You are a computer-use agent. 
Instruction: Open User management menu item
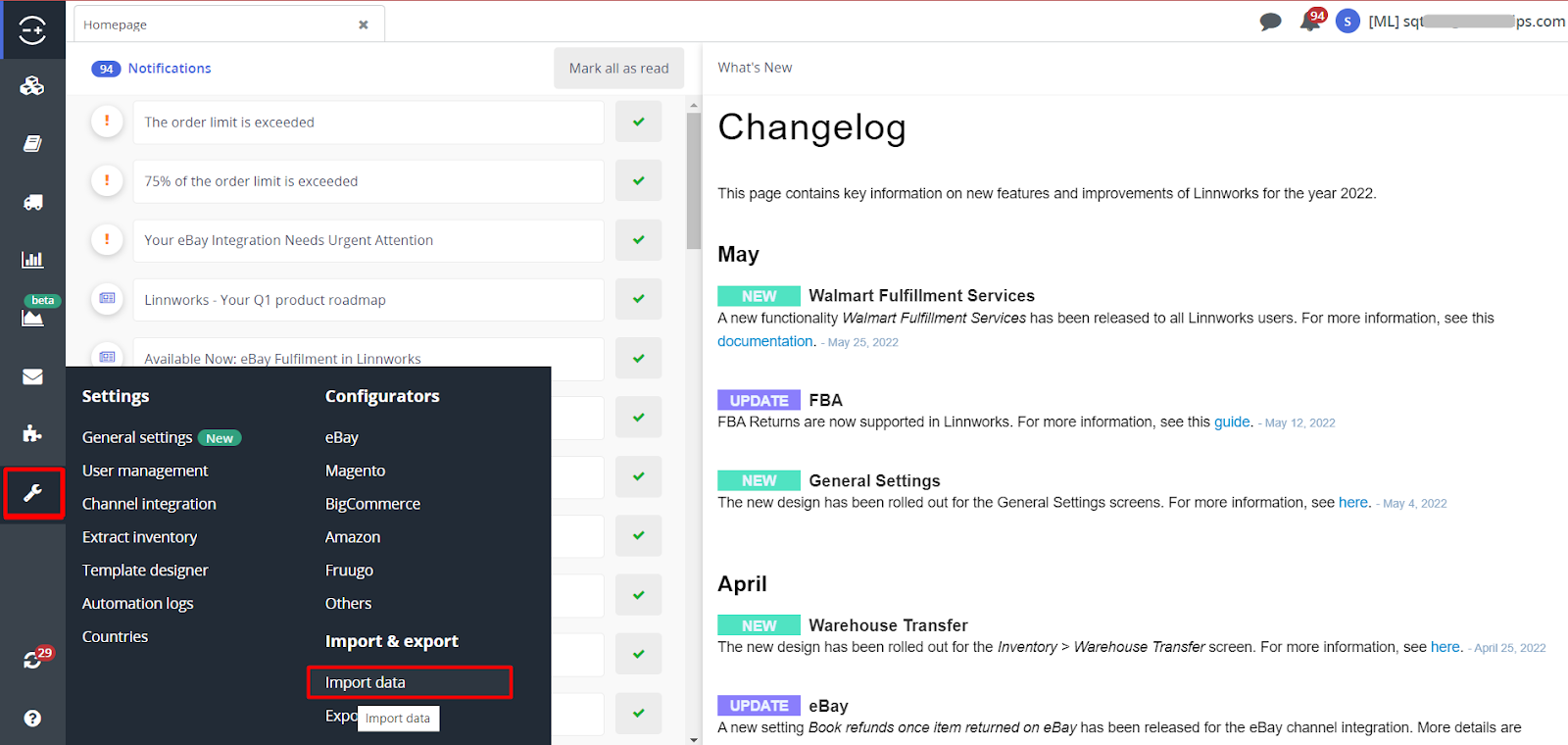click(145, 471)
